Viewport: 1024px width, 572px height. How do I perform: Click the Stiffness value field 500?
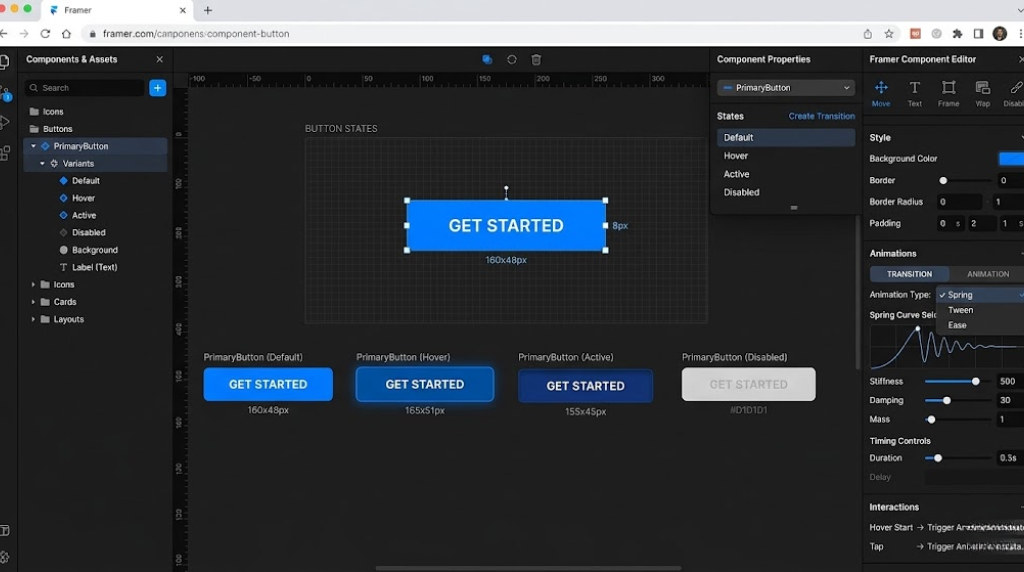pyautogui.click(x=1009, y=381)
